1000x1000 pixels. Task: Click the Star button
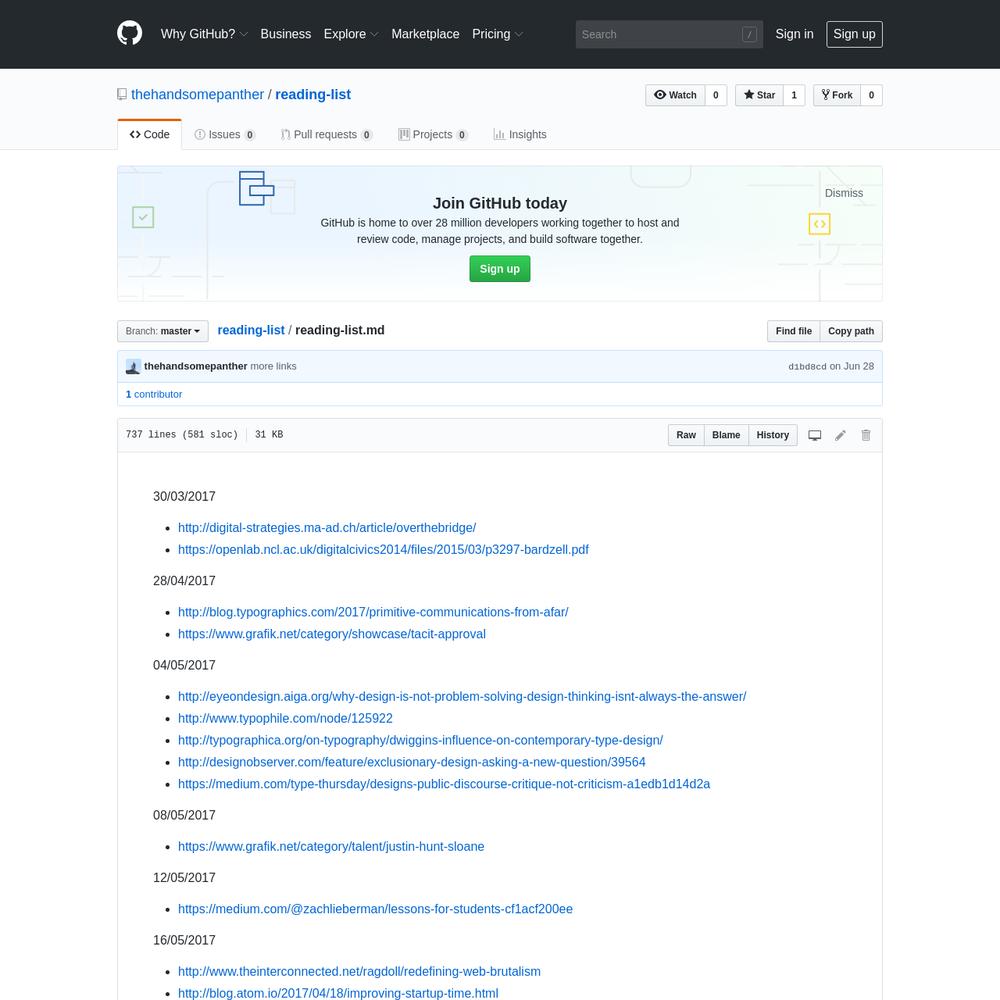pos(759,95)
